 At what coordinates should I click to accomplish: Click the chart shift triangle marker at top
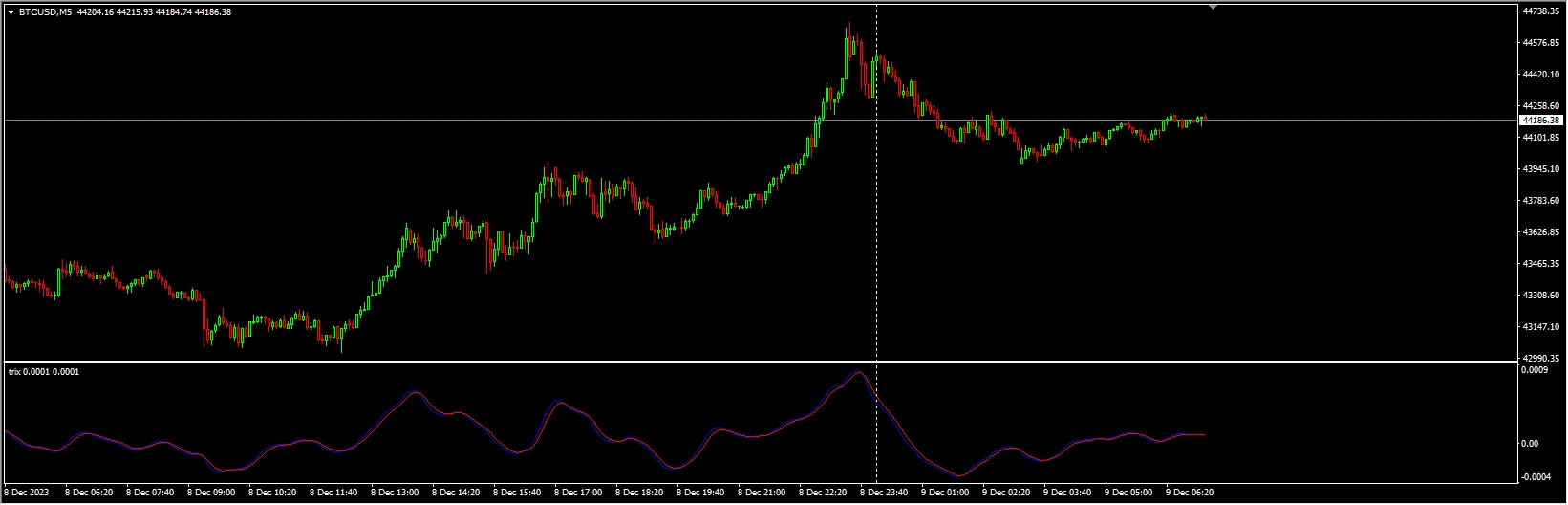(1213, 7)
